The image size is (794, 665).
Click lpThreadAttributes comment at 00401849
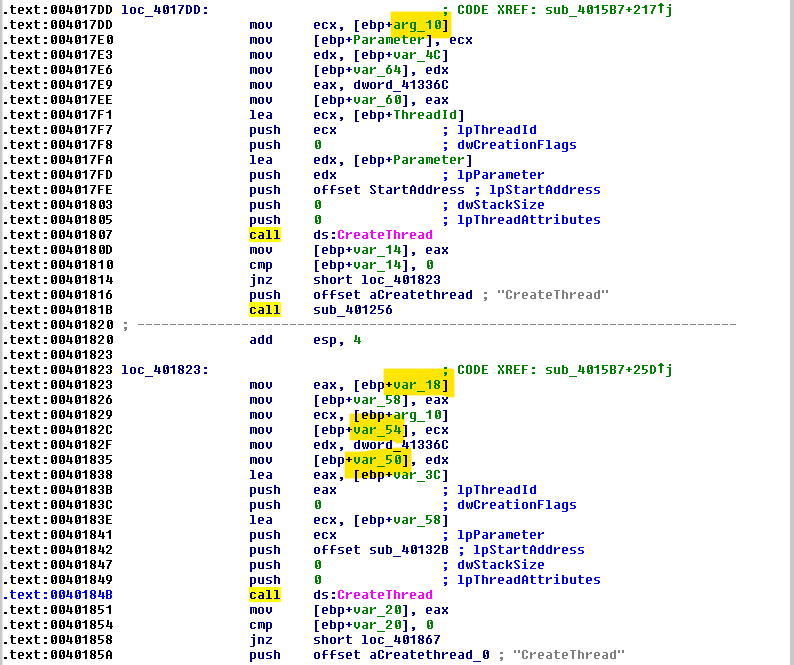529,580
